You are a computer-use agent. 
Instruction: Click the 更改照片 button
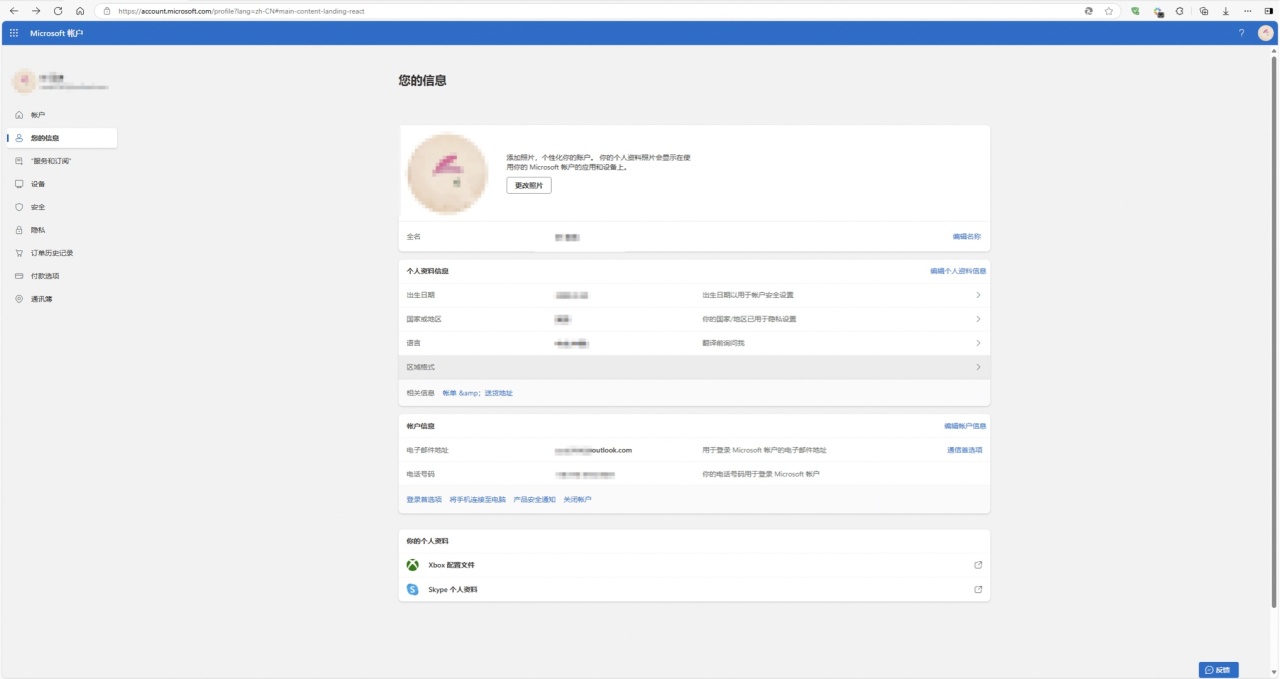529,186
